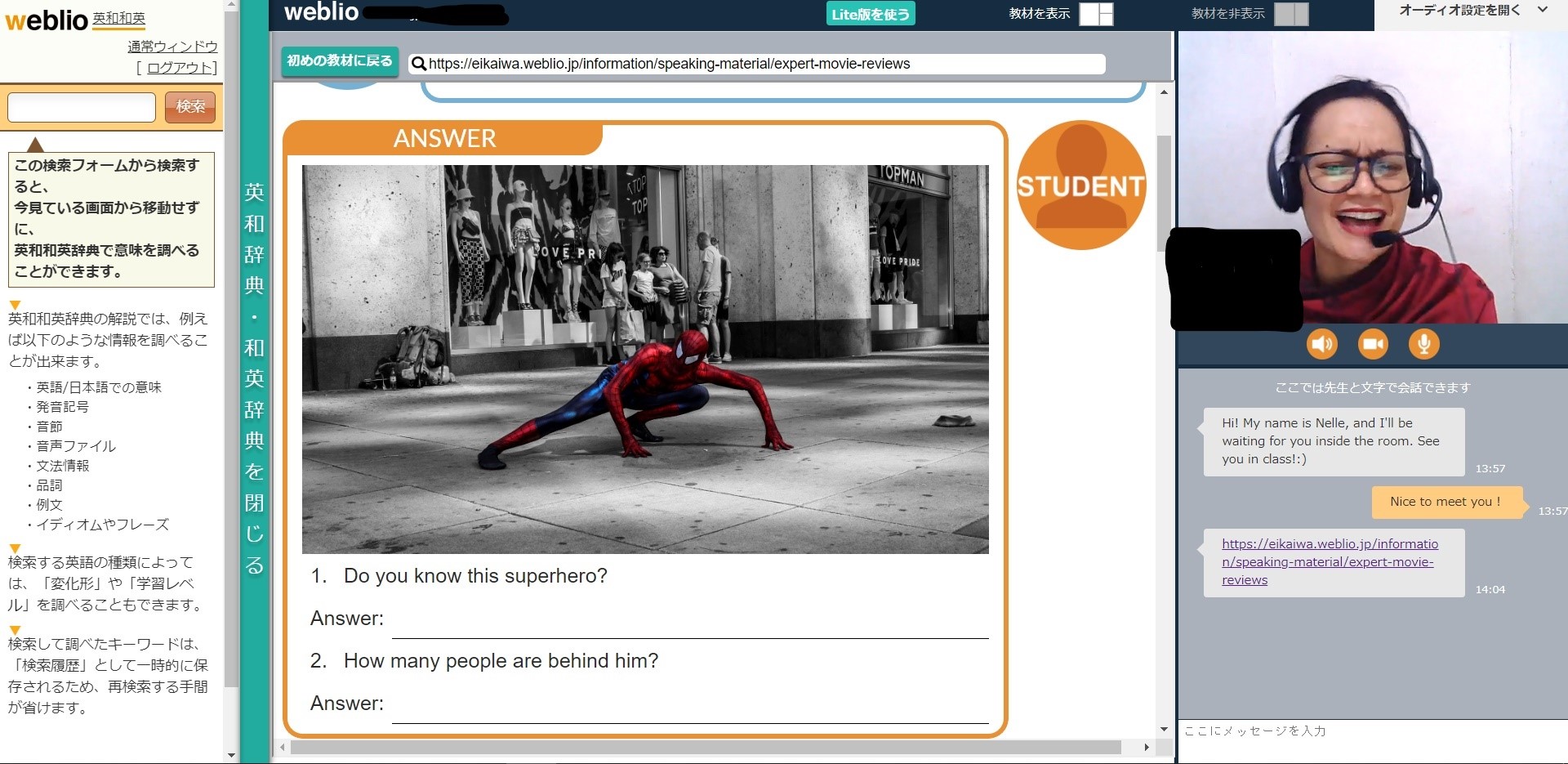Click the orange STUDENT avatar icon
The image size is (1568, 764).
[1080, 185]
